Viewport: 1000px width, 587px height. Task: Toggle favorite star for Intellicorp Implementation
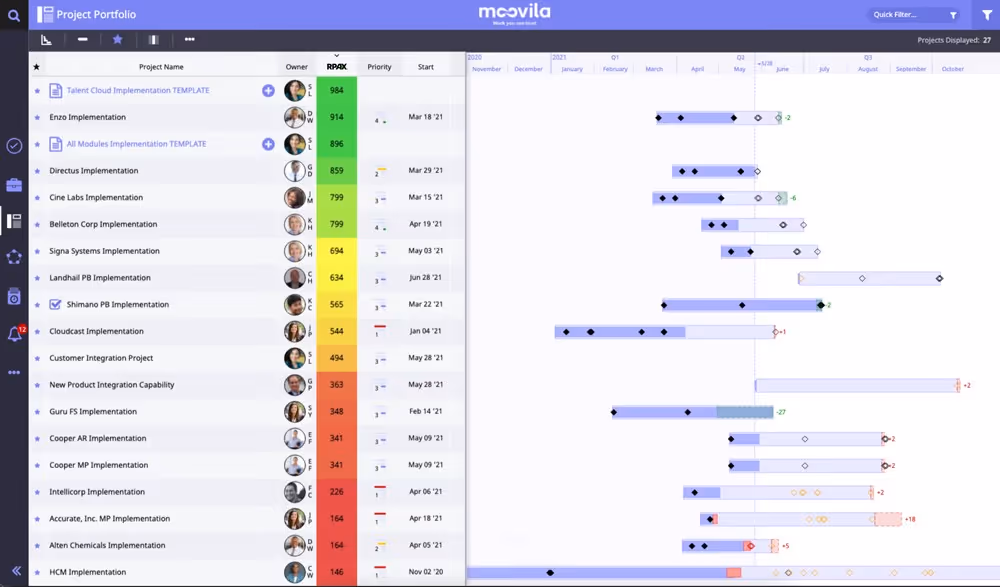click(37, 493)
